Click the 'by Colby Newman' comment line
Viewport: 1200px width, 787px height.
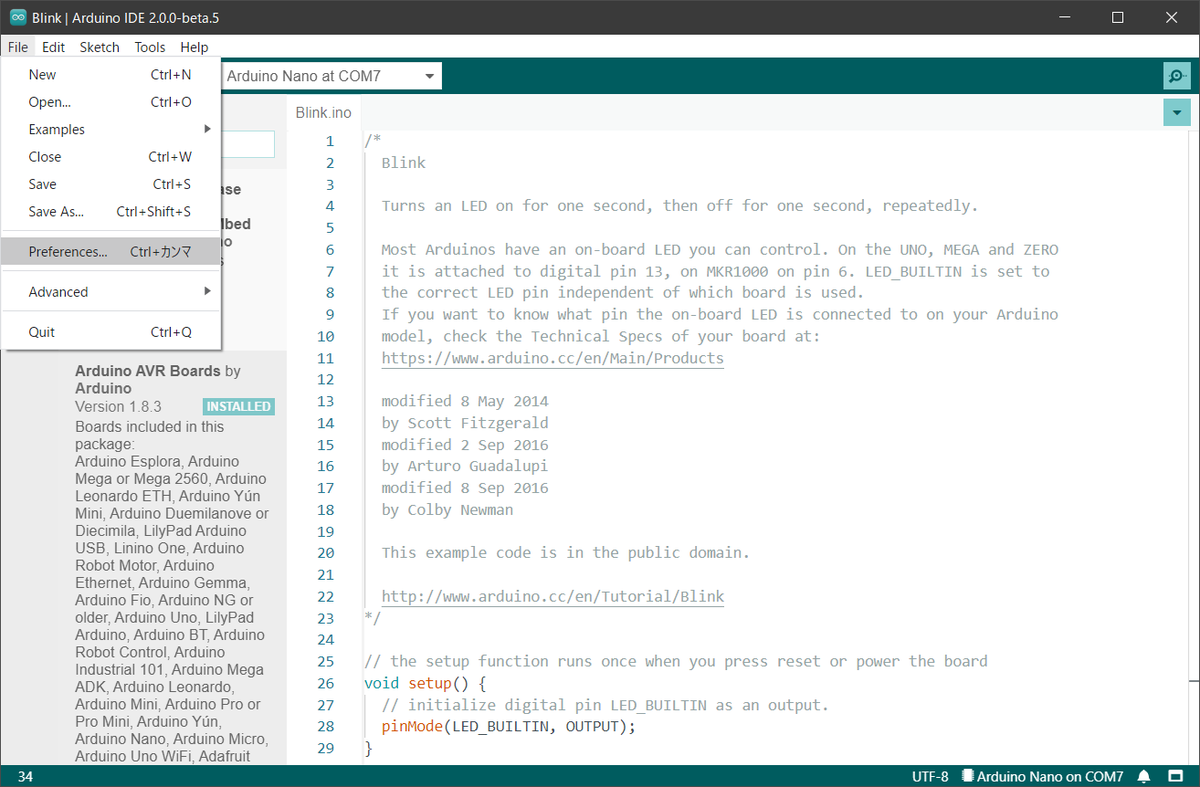pyautogui.click(x=447, y=509)
